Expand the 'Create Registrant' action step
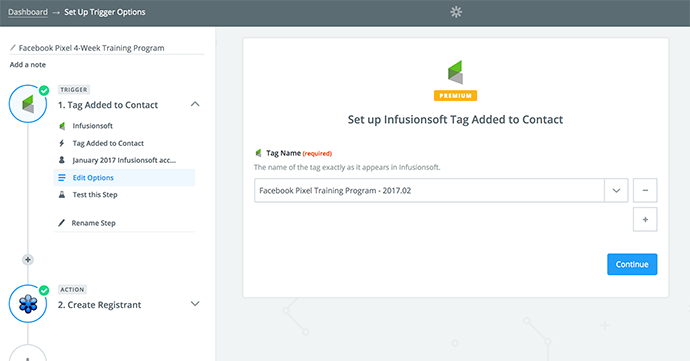 coord(195,304)
